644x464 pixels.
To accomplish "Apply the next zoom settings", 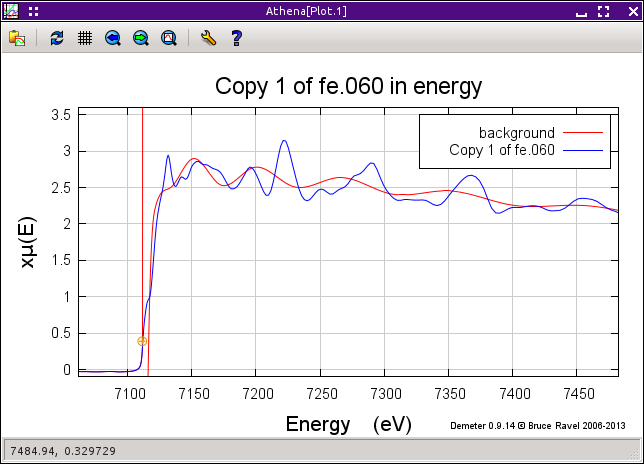I will pyautogui.click(x=141, y=38).
